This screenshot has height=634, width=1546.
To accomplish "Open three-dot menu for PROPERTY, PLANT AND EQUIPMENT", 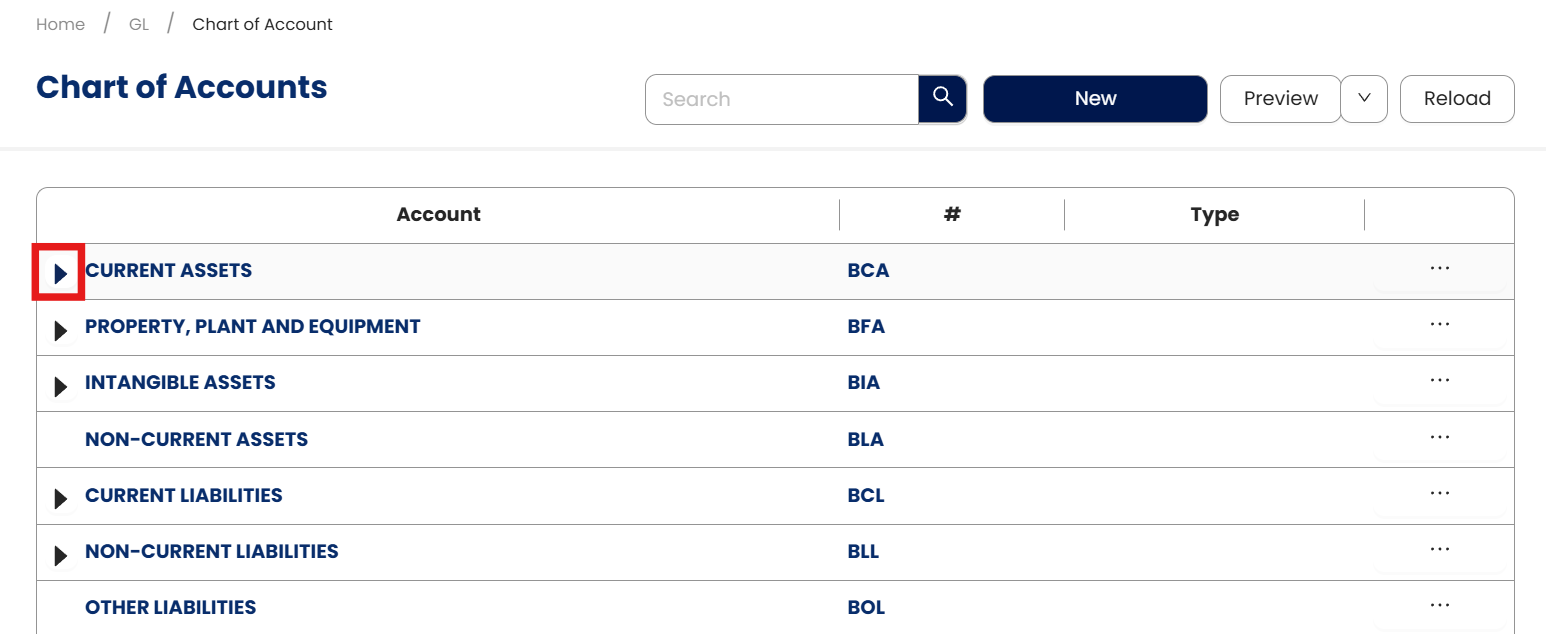I will click(1439, 325).
